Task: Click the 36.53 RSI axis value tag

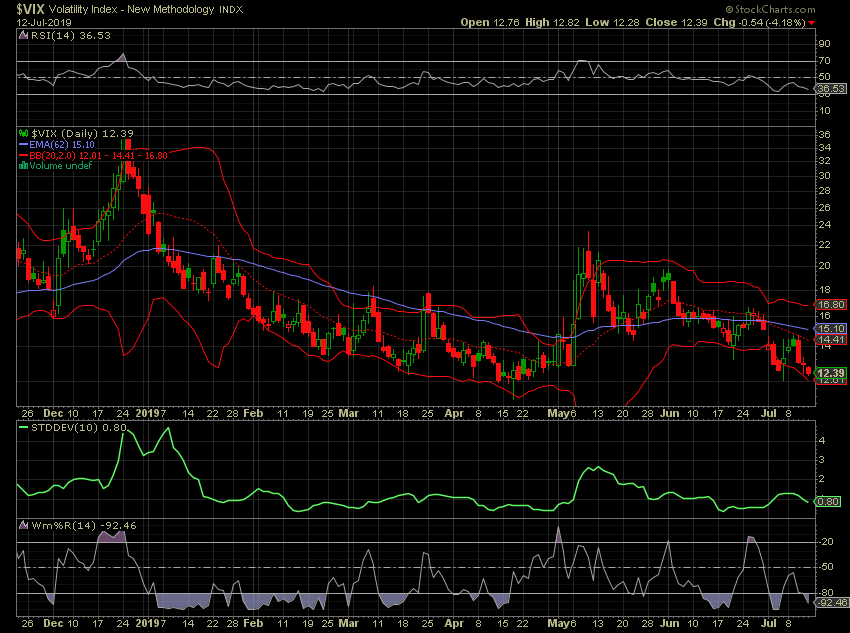Action: [832, 88]
